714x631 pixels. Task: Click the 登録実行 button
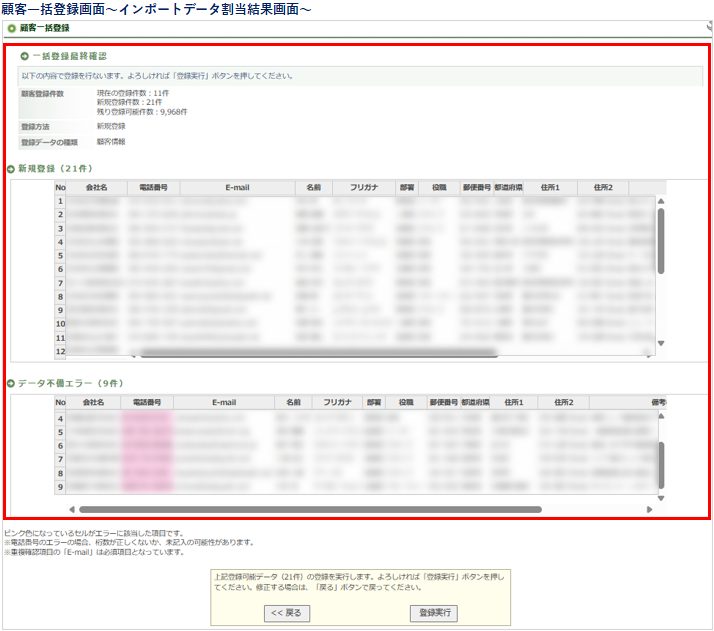[433, 613]
